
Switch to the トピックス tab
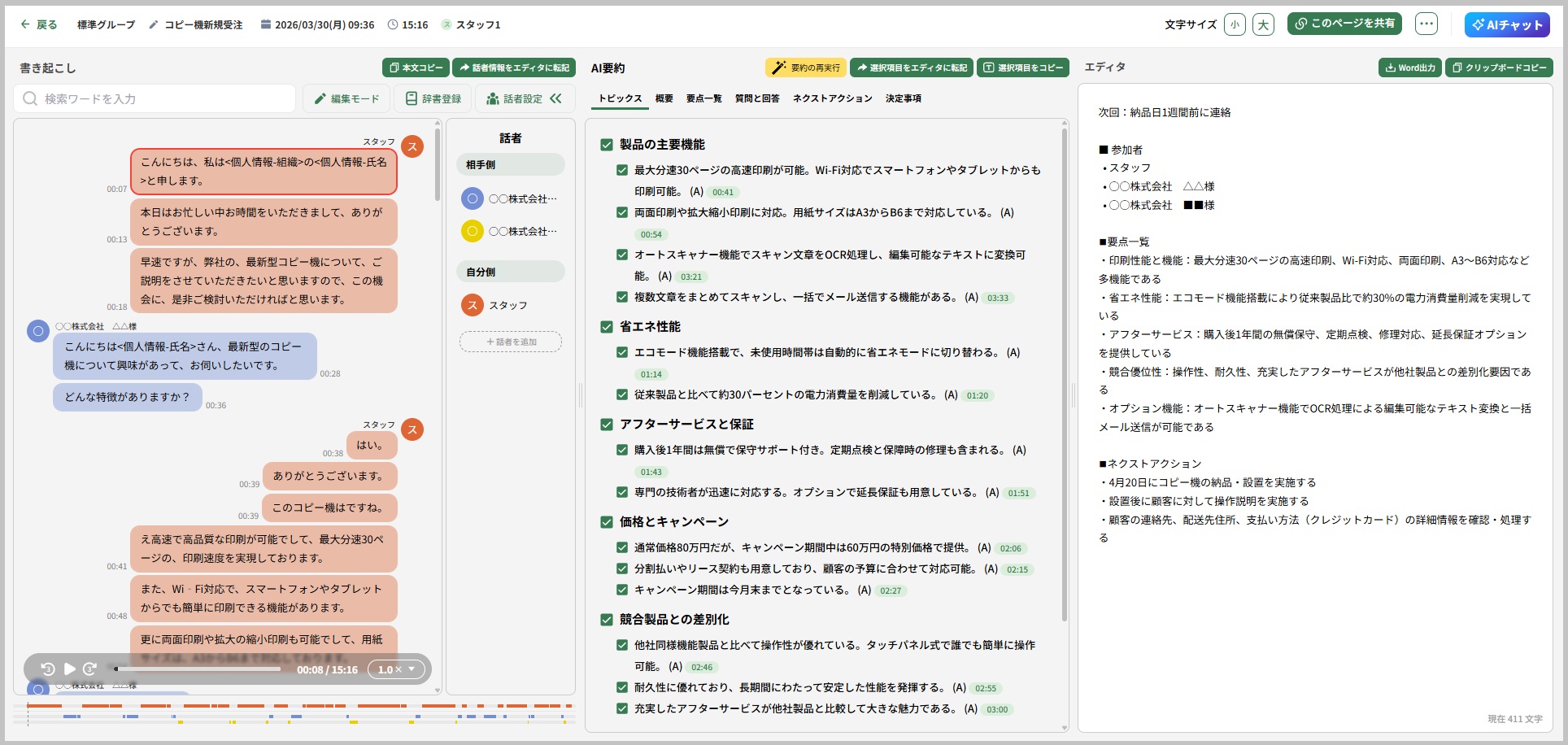621,98
